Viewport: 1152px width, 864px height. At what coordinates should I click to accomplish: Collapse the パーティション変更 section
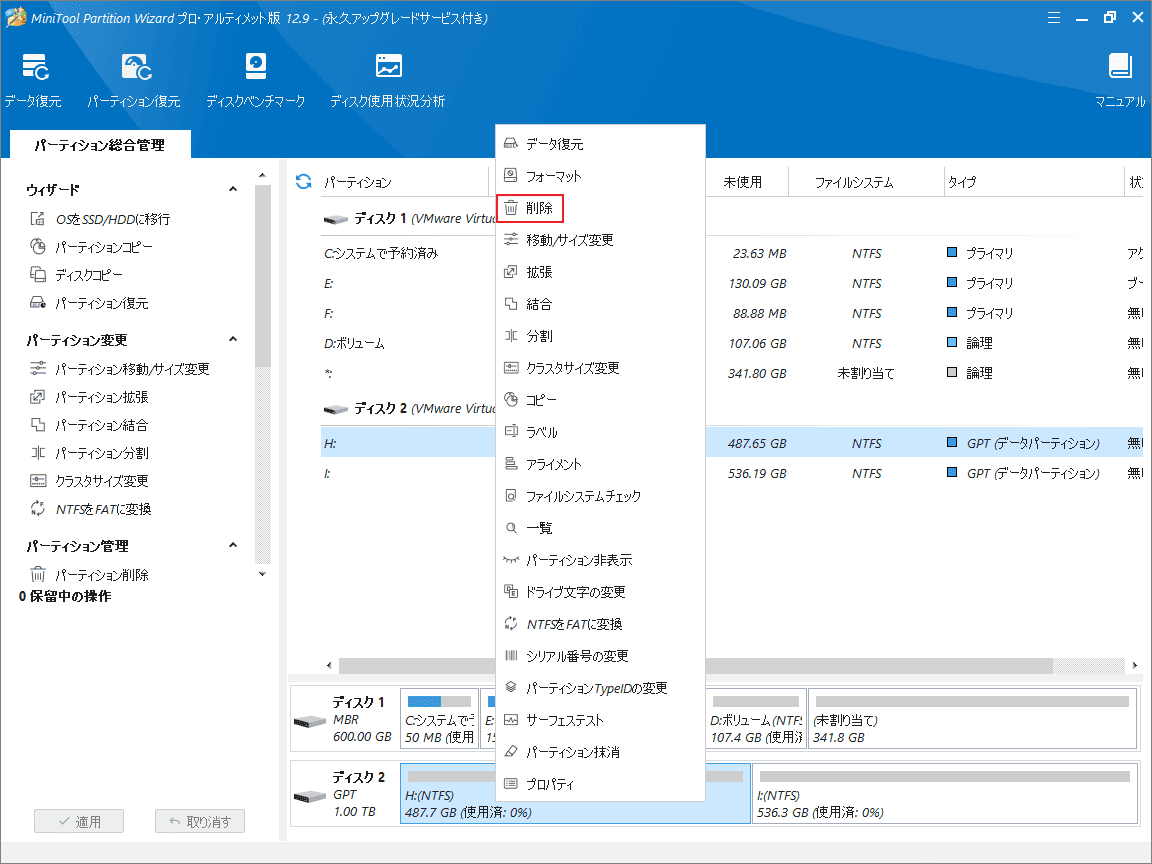click(233, 339)
